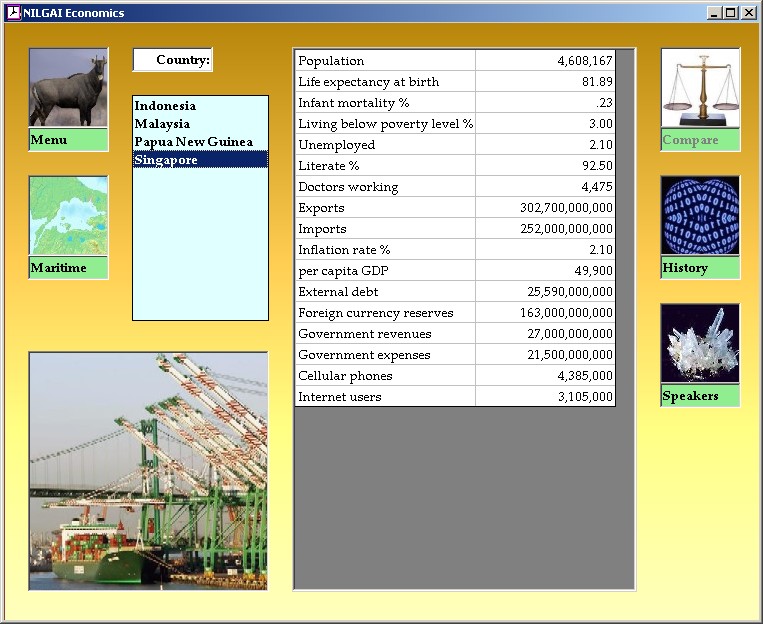Select the highlighted Singapore entry

pyautogui.click(x=166, y=160)
